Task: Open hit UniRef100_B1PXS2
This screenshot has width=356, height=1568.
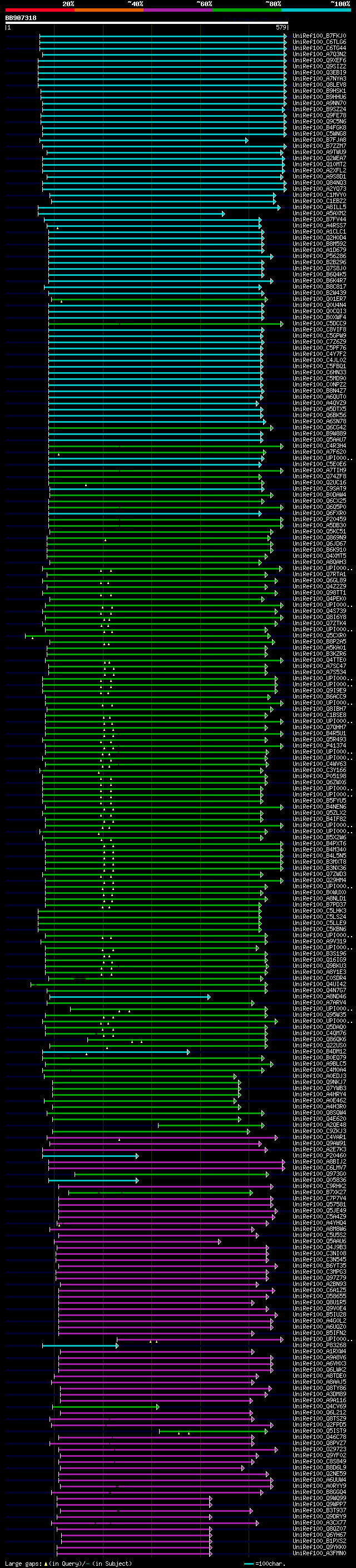Action: [x=319, y=1541]
